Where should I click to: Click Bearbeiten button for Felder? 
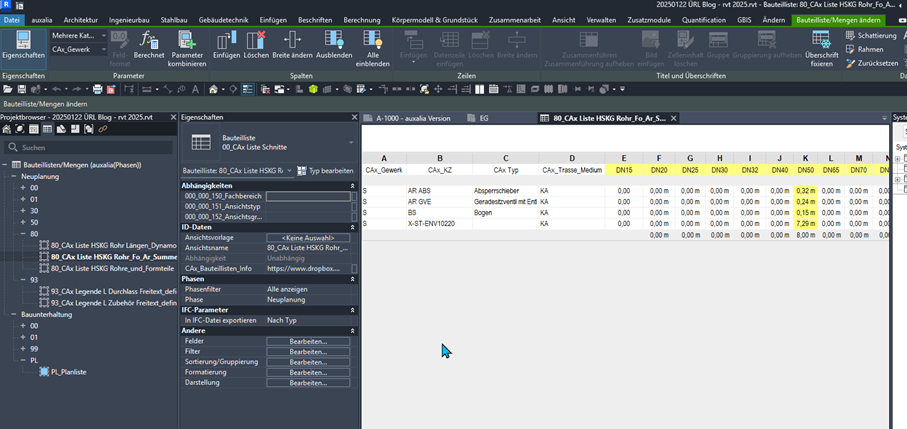click(x=308, y=342)
